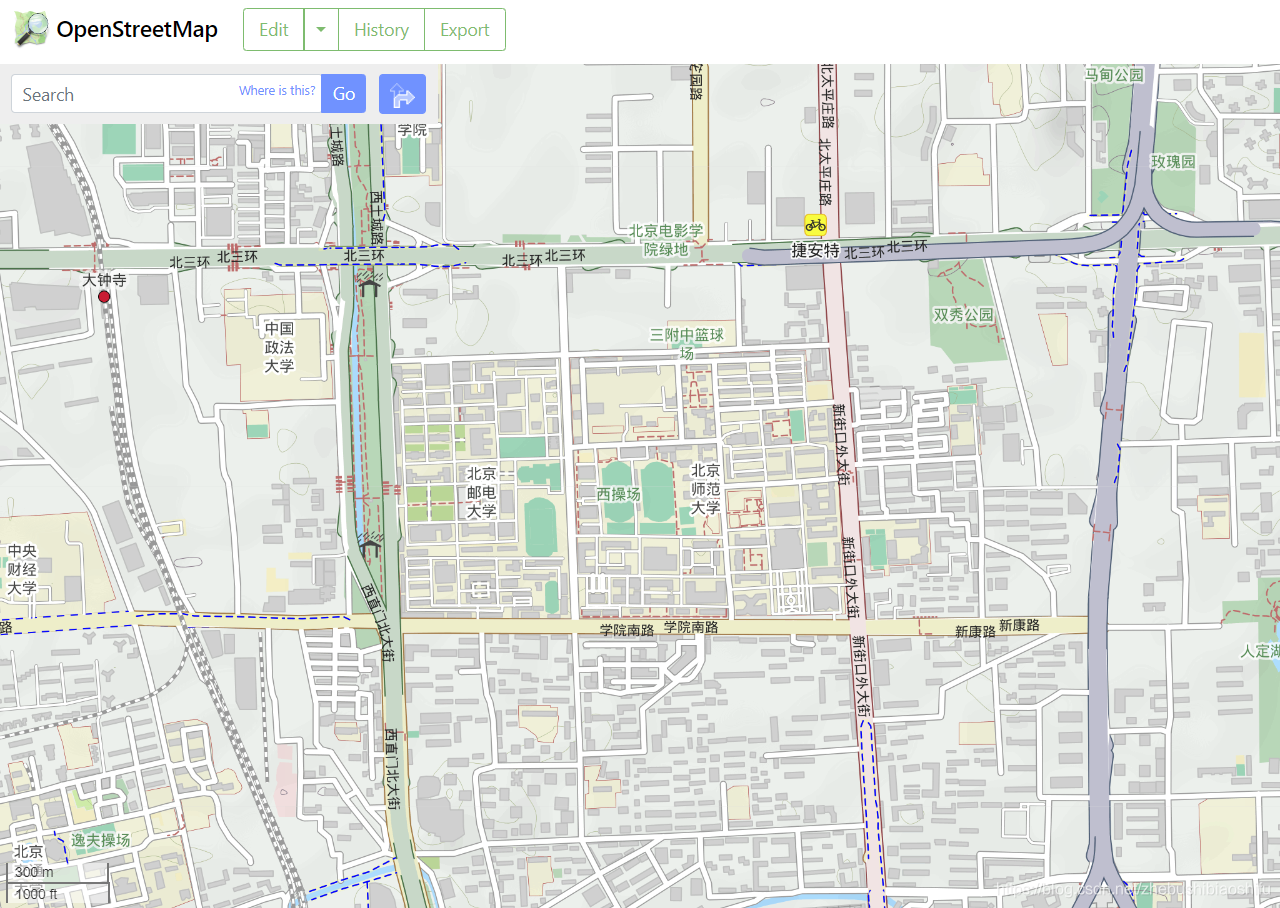
Task: Open the Export tab
Action: (x=465, y=30)
